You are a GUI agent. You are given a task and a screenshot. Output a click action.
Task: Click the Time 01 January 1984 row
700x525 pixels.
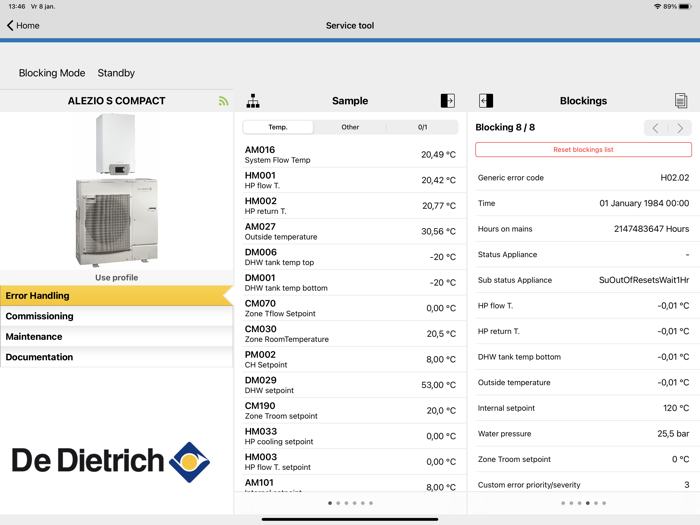point(583,203)
